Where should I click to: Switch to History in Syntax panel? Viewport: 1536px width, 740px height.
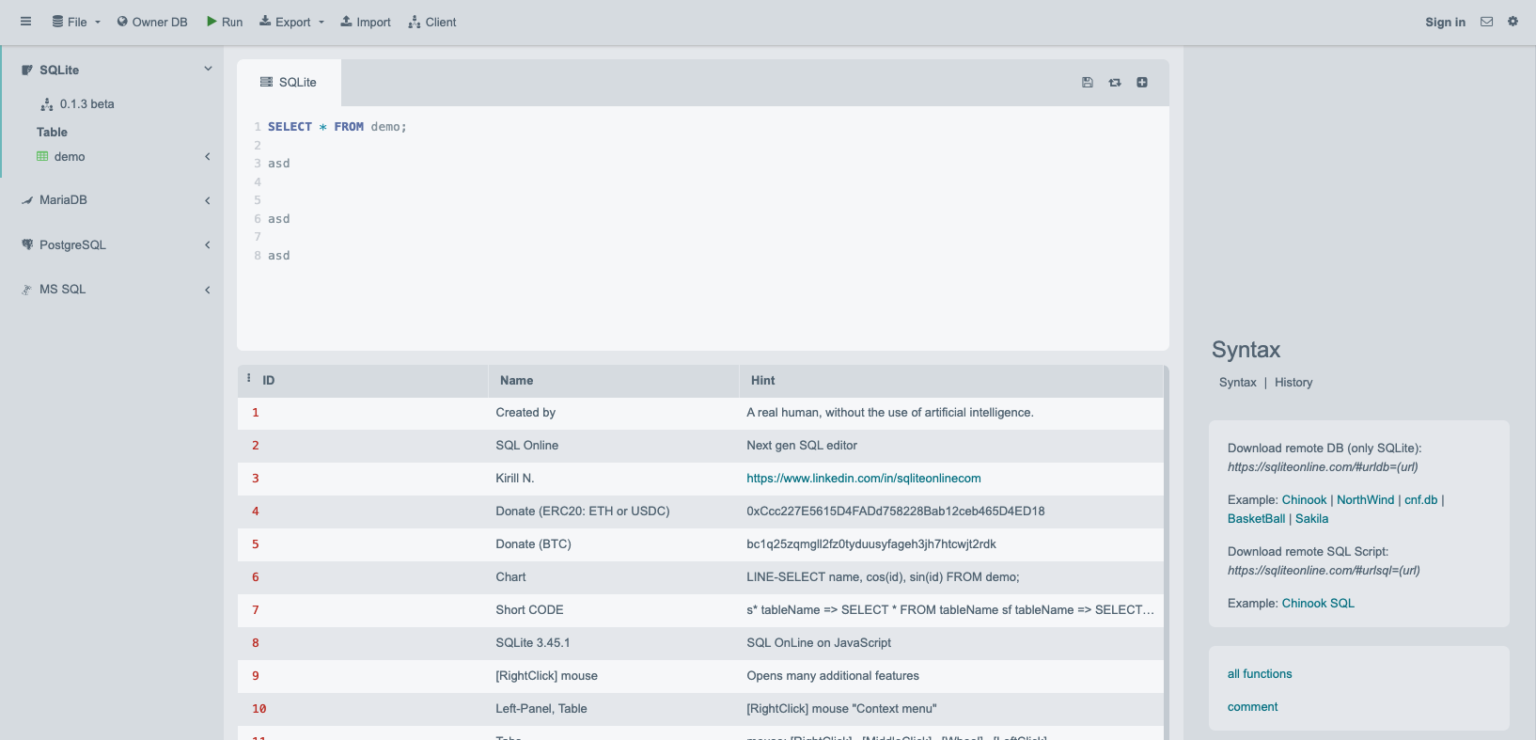(1293, 383)
